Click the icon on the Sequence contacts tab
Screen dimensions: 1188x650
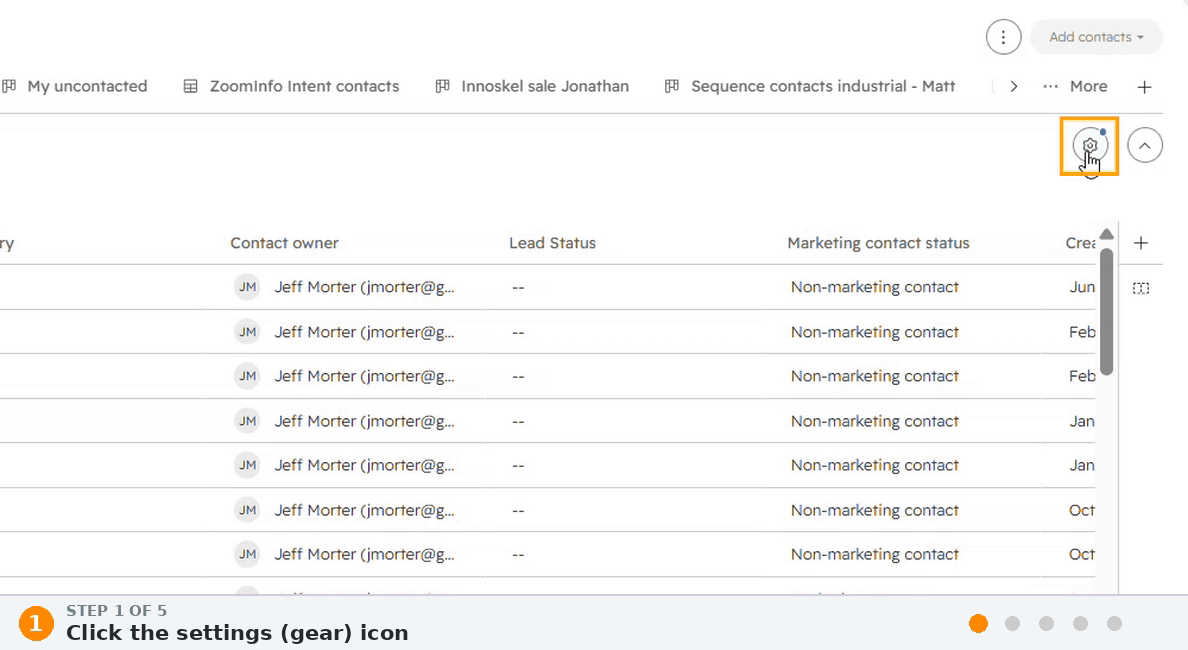pyautogui.click(x=671, y=87)
